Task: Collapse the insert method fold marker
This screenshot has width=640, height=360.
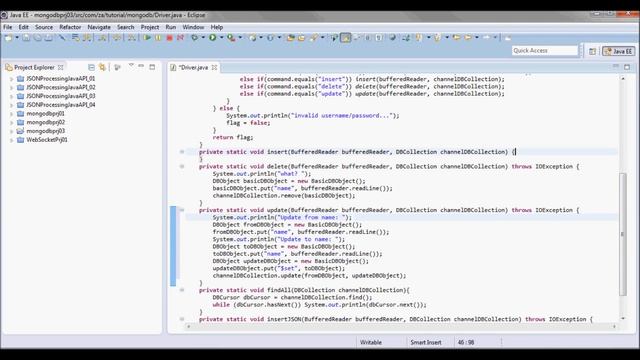Action: pos(182,152)
